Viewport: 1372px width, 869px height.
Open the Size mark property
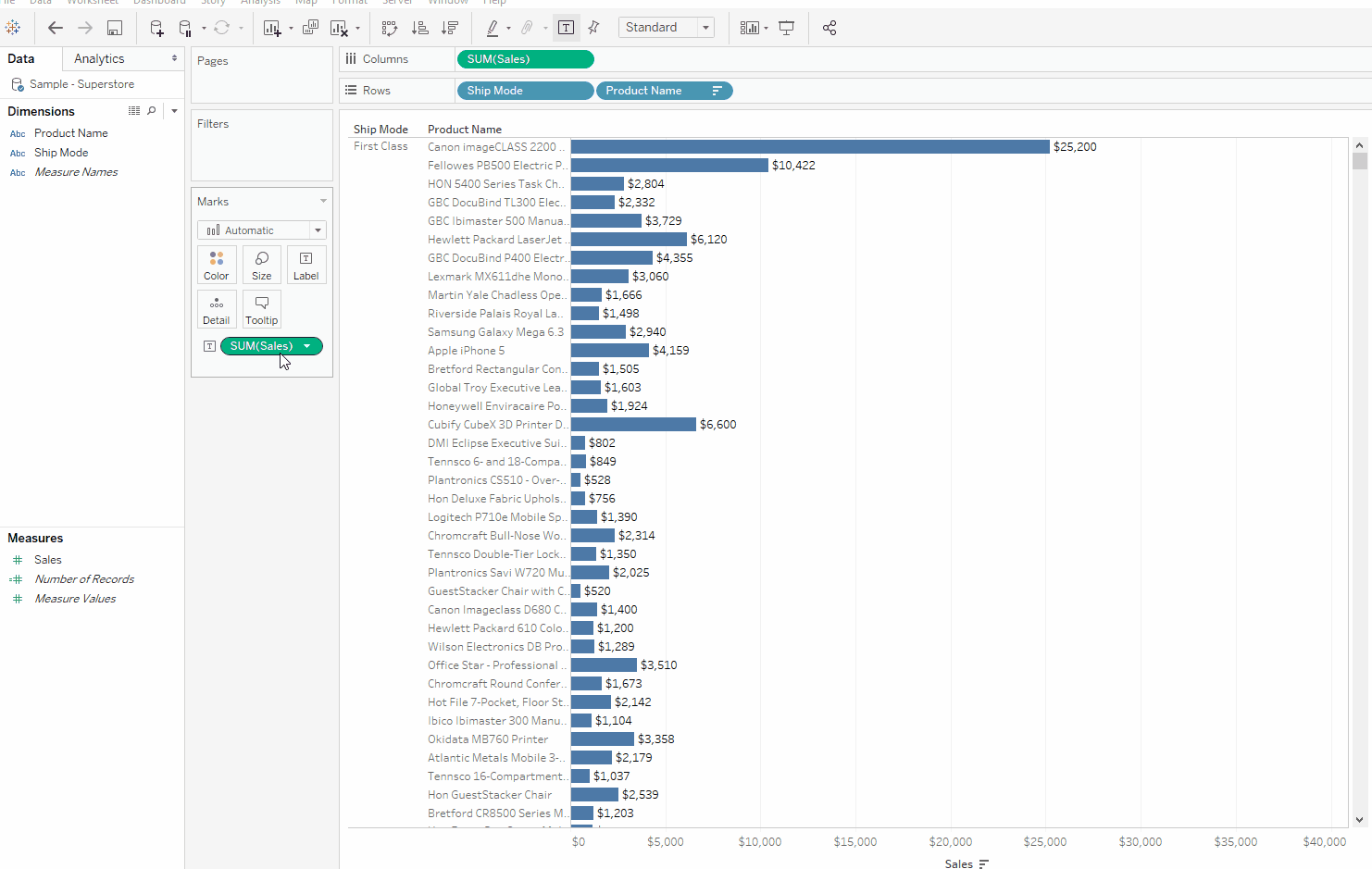[x=261, y=265]
